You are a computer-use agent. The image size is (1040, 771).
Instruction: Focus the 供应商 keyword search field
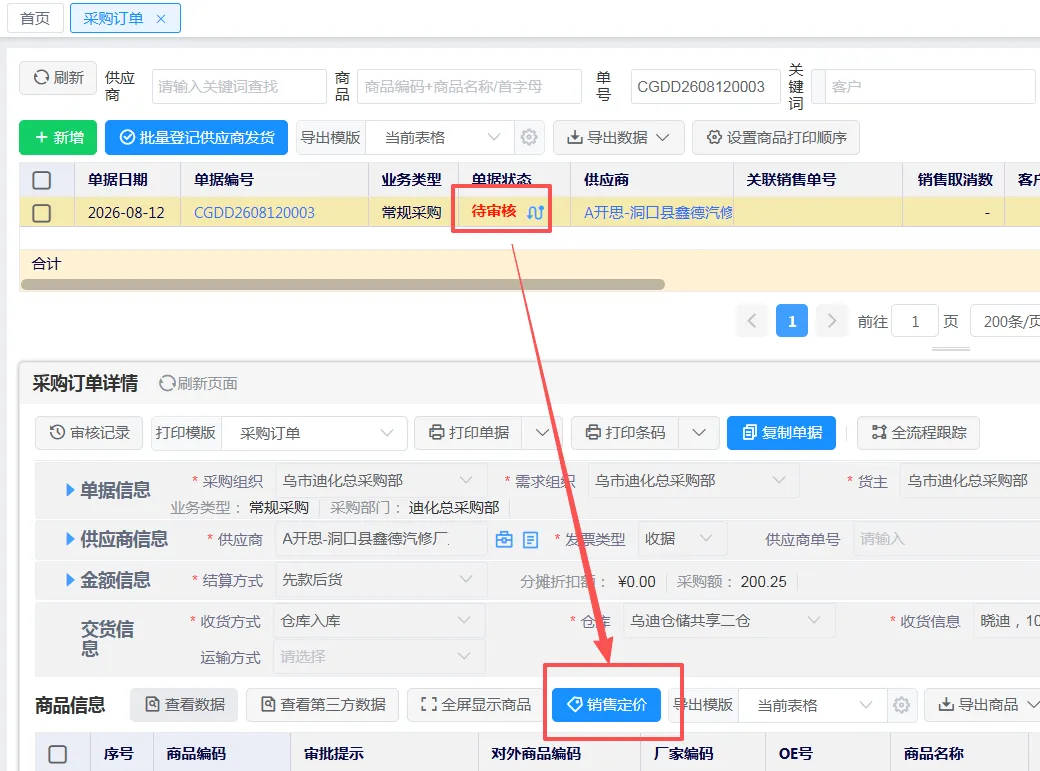pos(239,86)
